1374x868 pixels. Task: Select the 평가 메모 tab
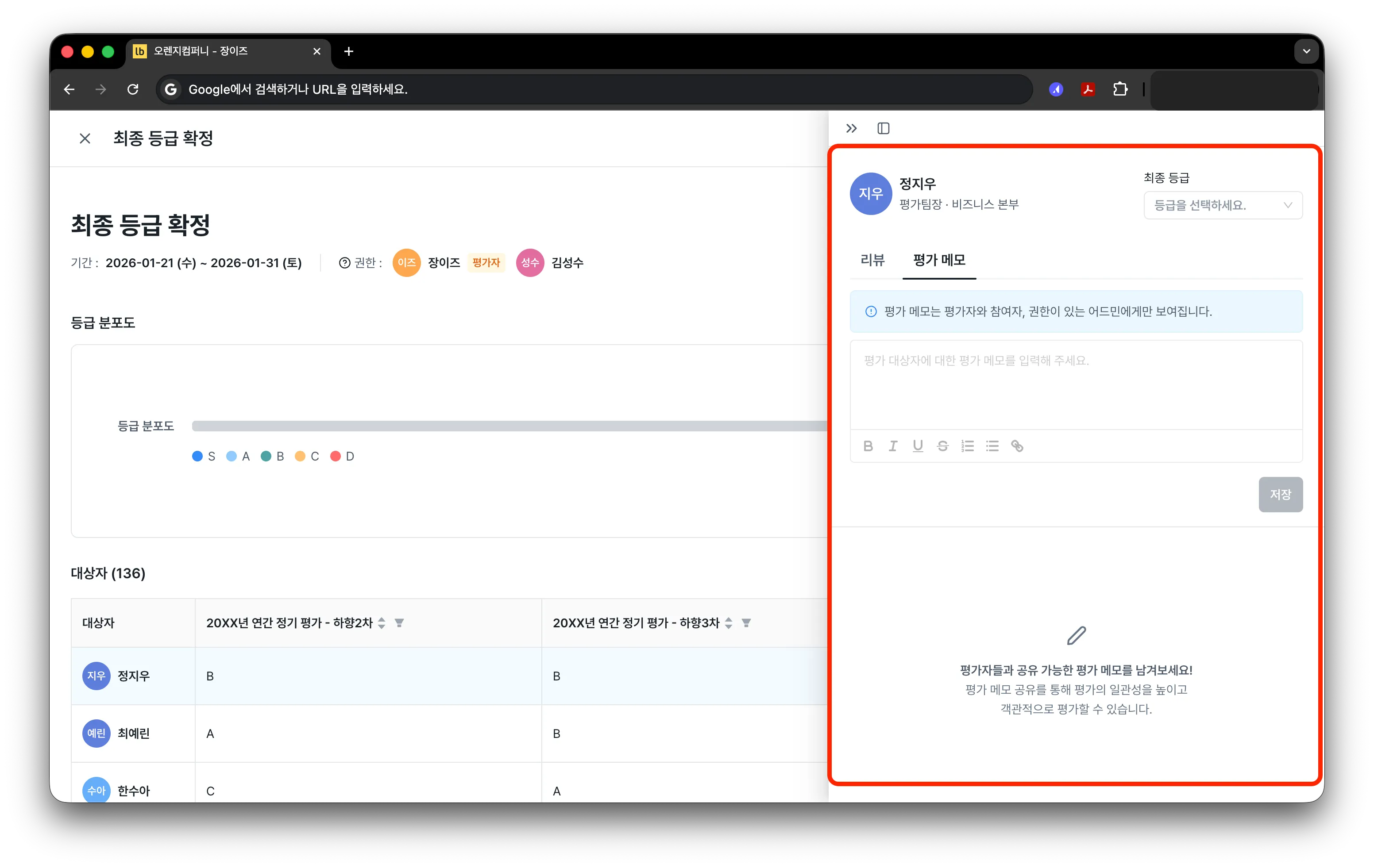(x=939, y=260)
